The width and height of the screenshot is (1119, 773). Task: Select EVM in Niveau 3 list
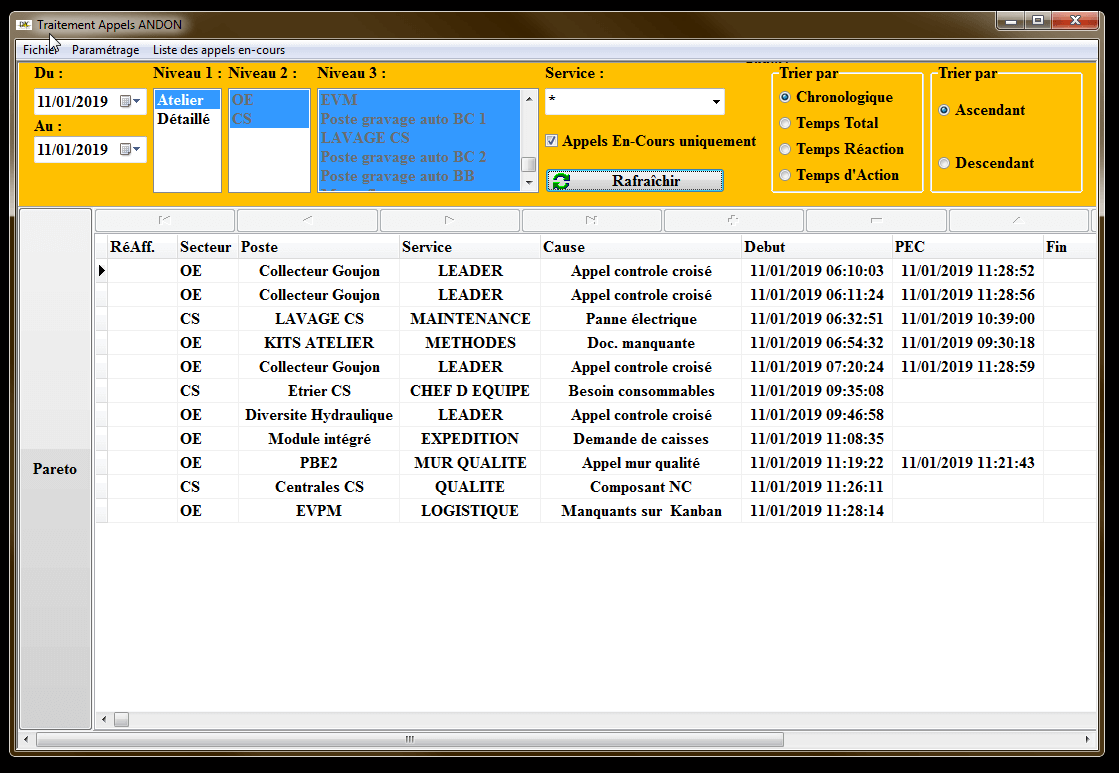pyautogui.click(x=420, y=100)
